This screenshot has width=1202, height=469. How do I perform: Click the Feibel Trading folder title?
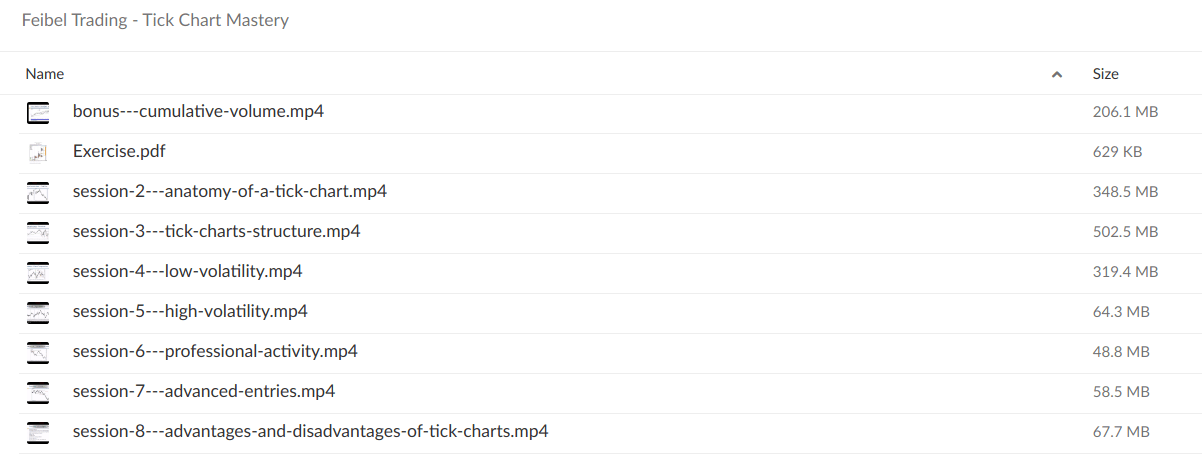[155, 20]
